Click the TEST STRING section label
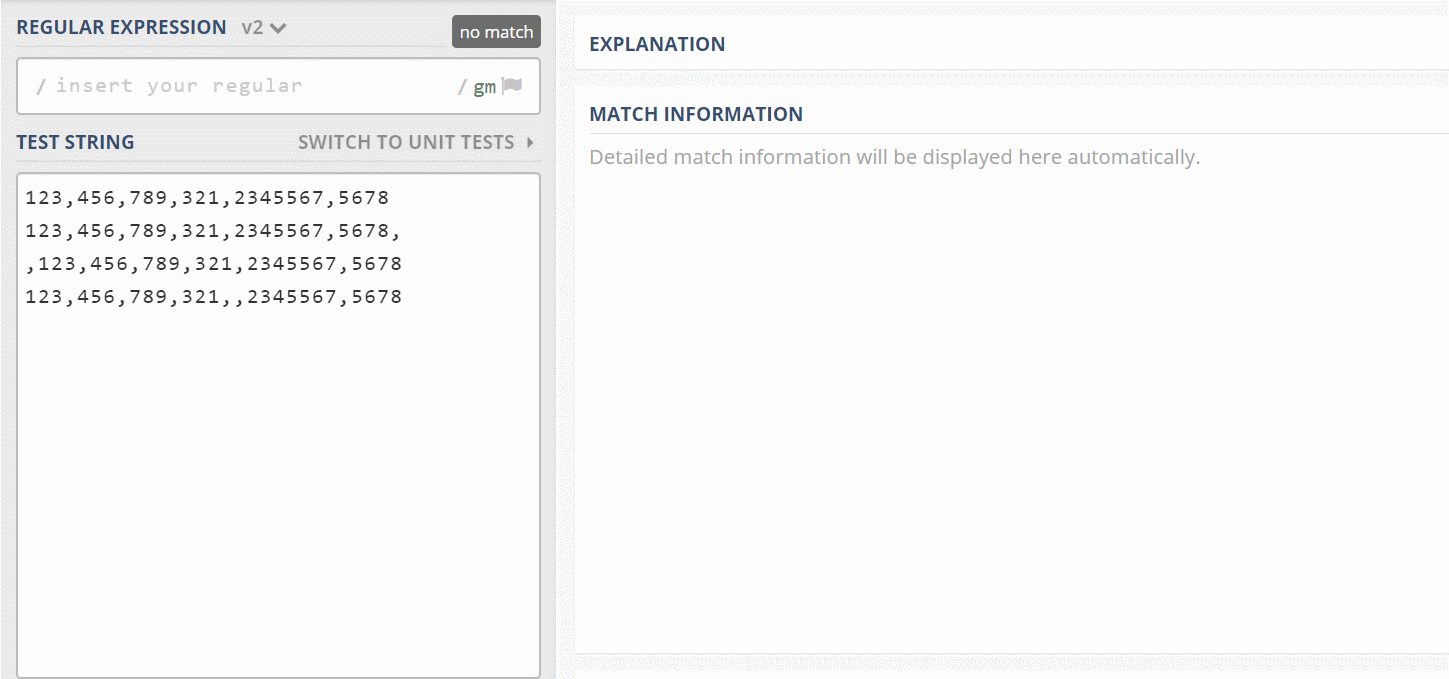The image size is (1449, 679). [x=75, y=143]
